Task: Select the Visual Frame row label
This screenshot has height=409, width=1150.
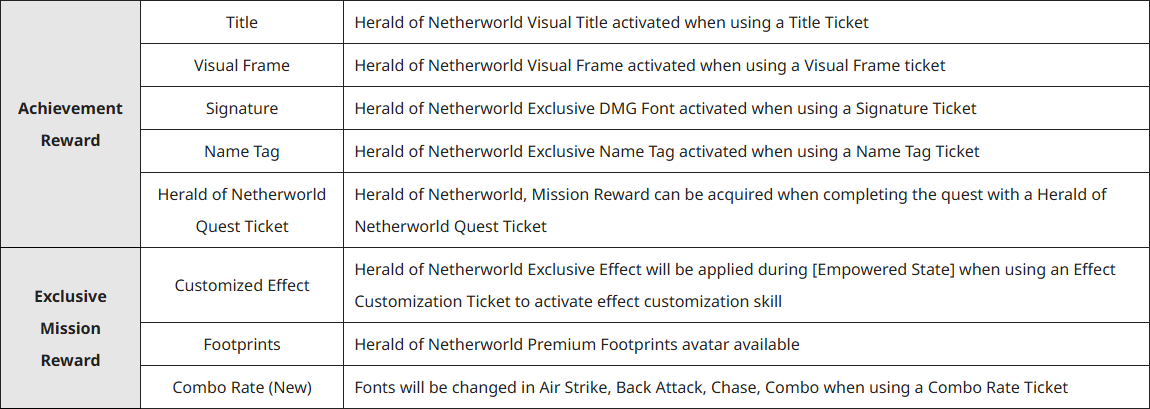Action: pyautogui.click(x=242, y=65)
